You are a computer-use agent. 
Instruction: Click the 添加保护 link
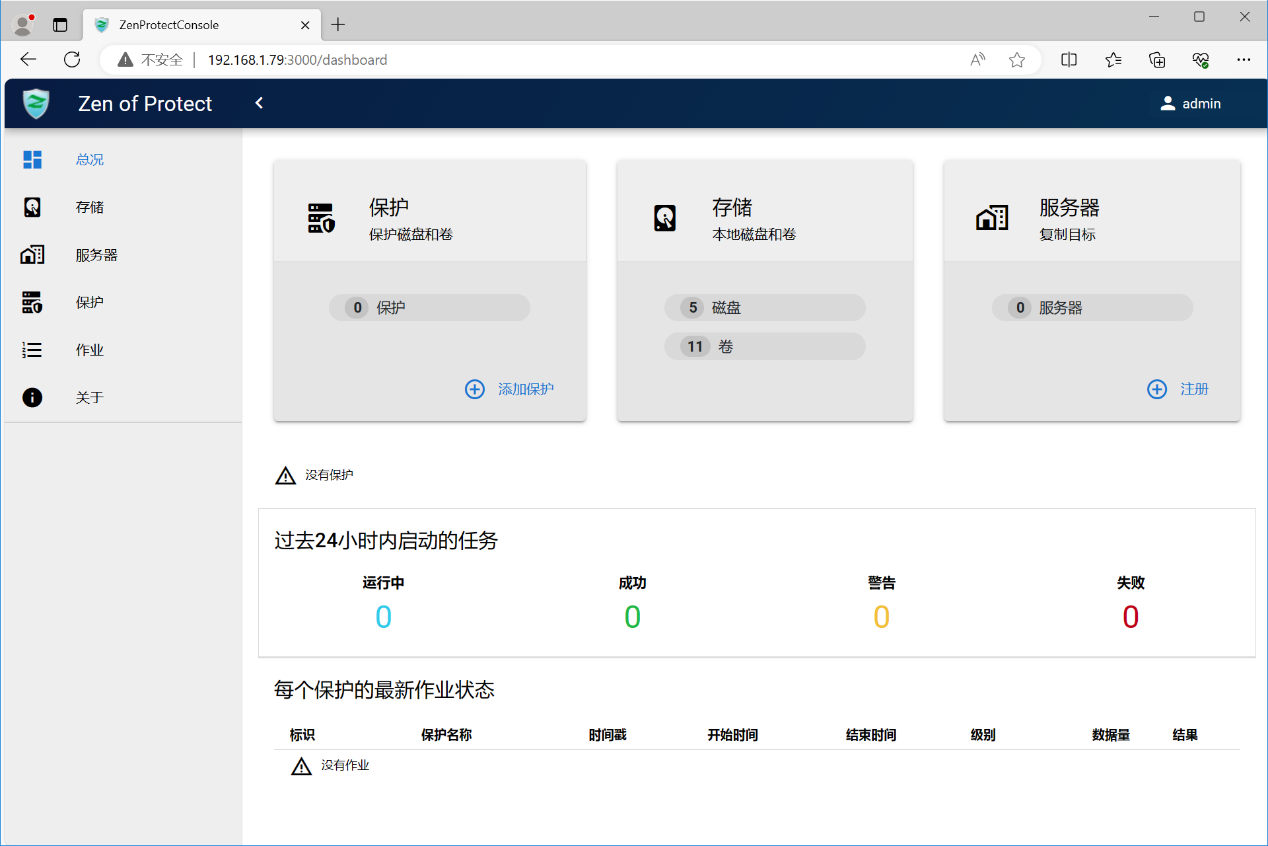510,389
